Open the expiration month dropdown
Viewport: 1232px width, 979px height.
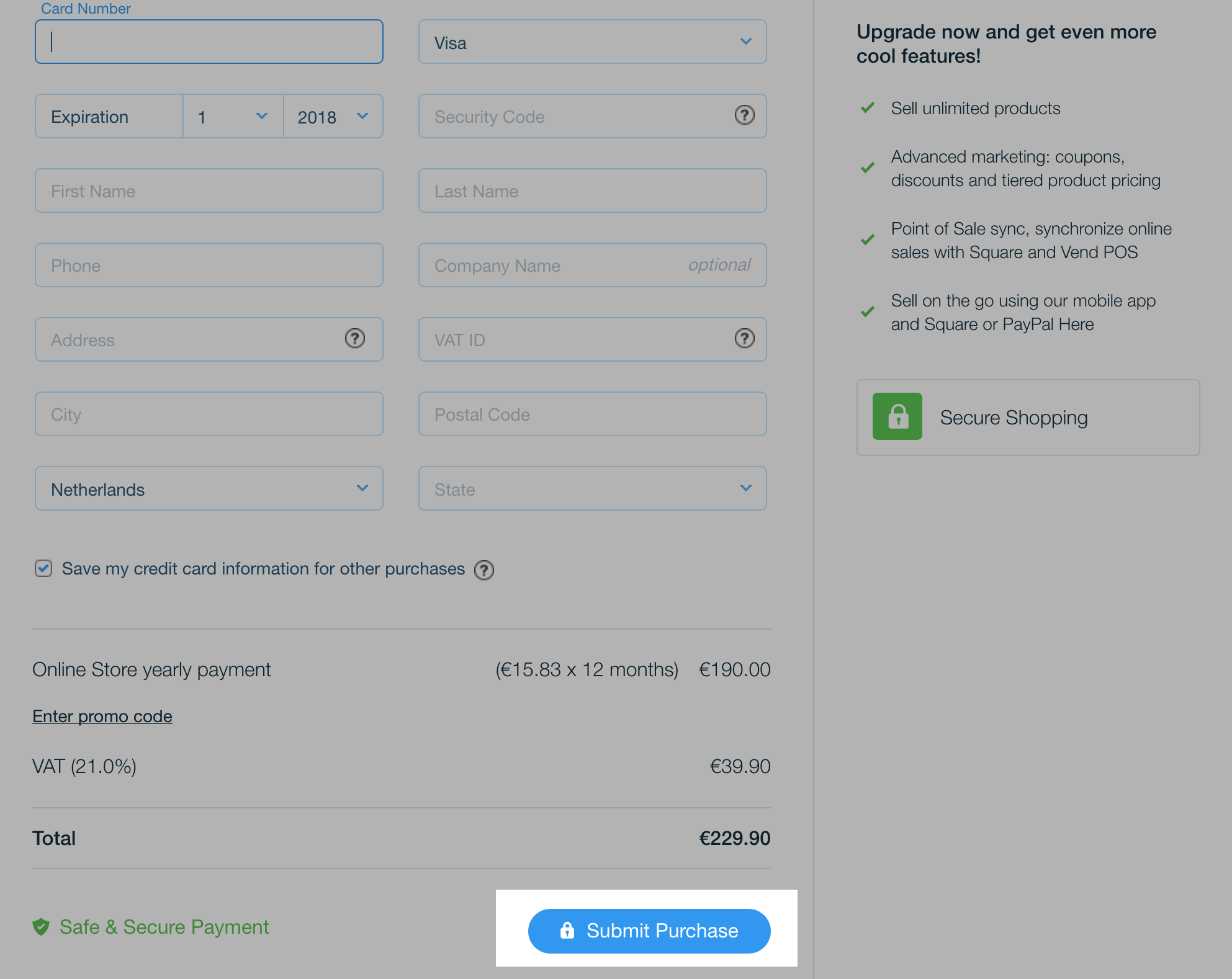point(233,116)
